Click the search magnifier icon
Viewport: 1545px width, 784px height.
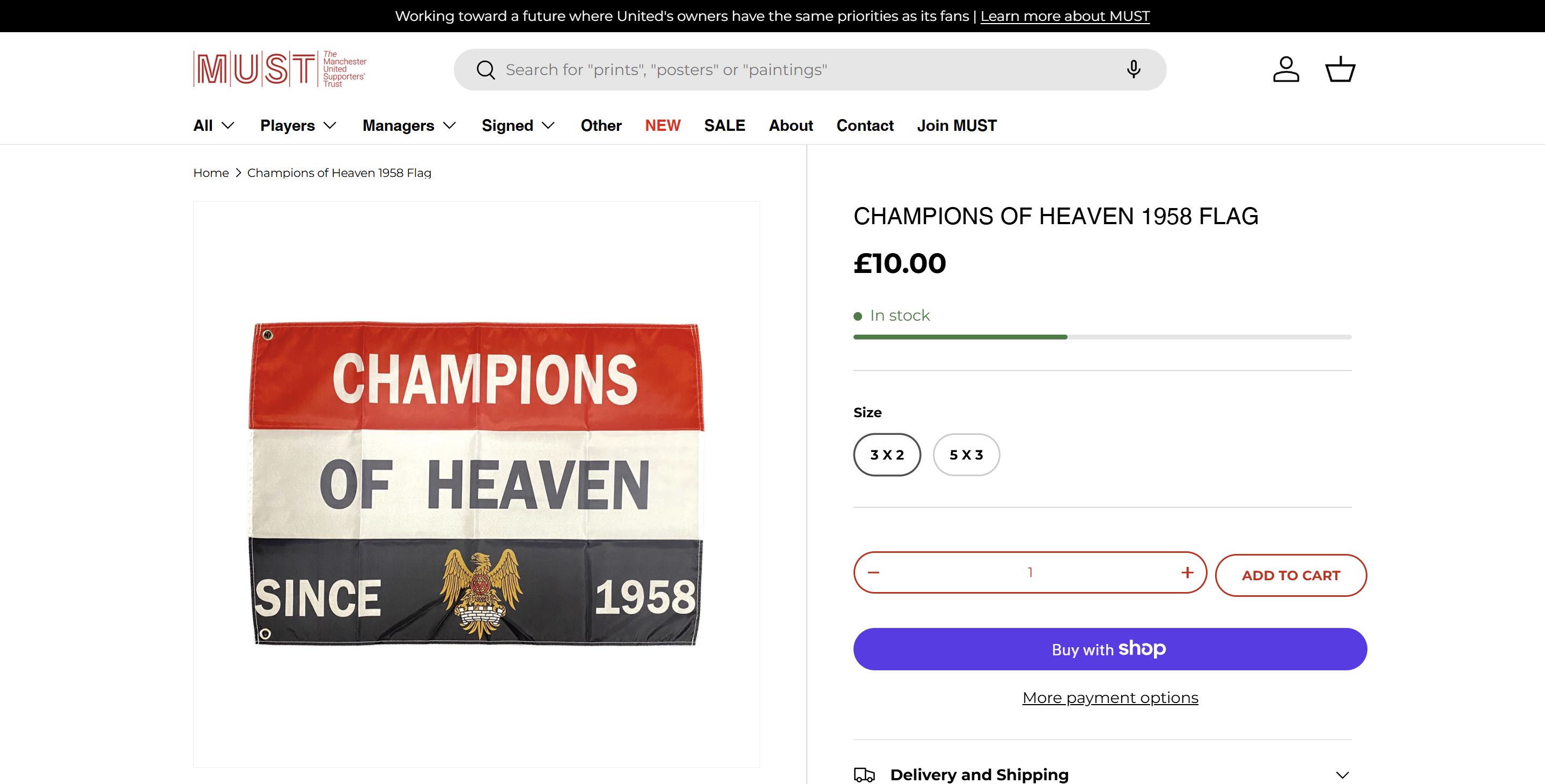(485, 70)
